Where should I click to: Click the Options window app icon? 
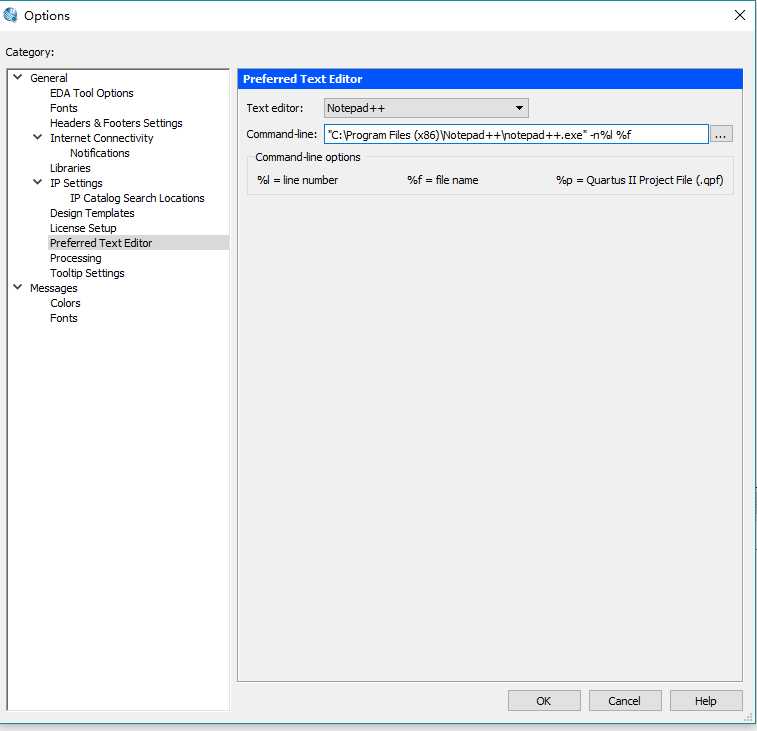click(10, 15)
